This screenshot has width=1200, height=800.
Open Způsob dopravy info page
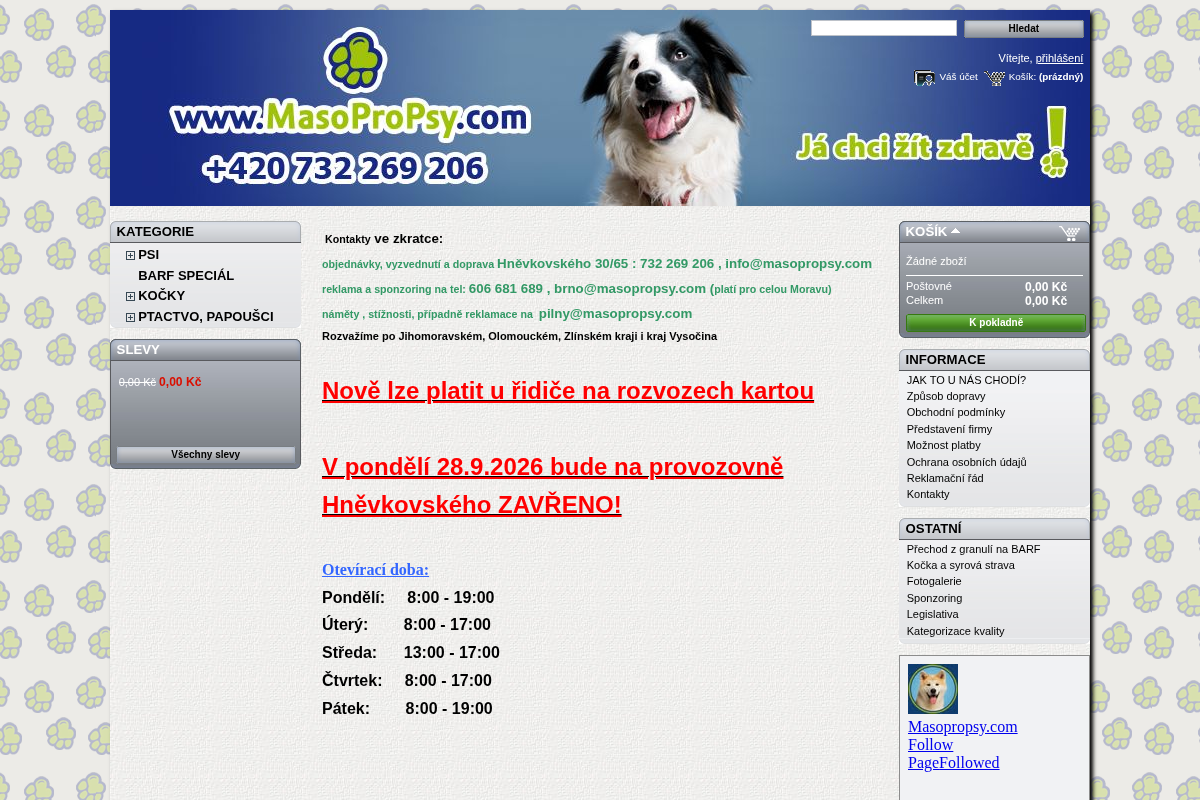[x=946, y=396]
